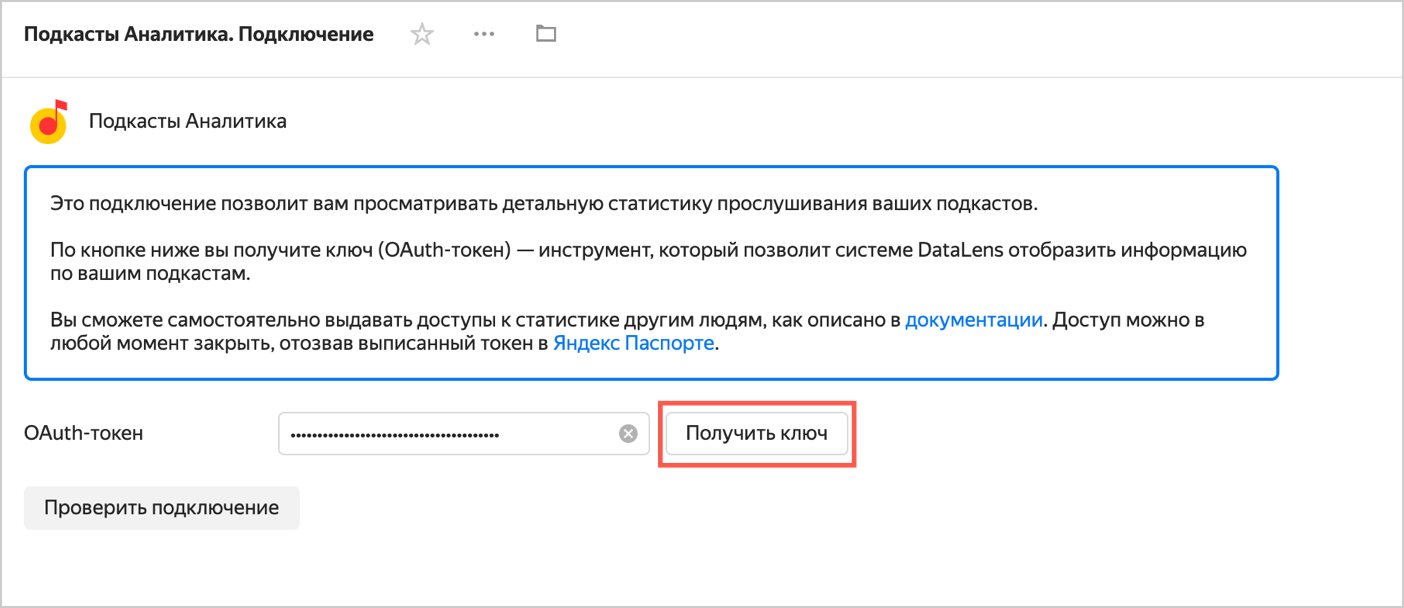Click the folder icon in the header

(x=545, y=35)
